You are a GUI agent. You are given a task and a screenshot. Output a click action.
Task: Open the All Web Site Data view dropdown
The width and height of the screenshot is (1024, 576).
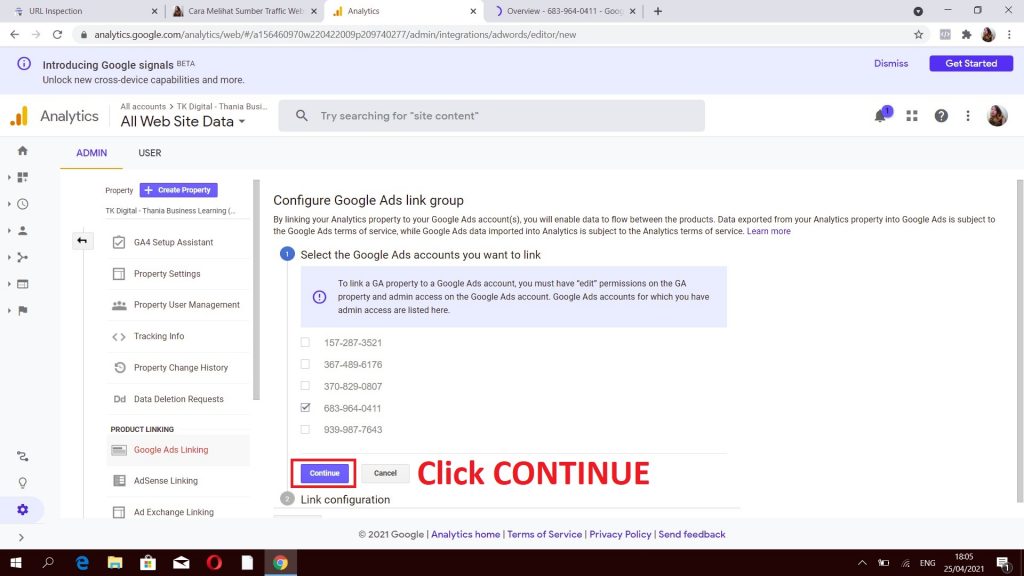coord(183,121)
